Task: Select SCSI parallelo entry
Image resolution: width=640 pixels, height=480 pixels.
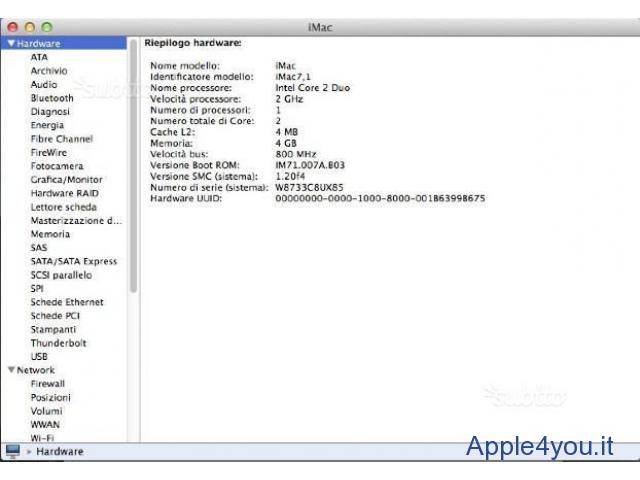Action: [x=61, y=275]
